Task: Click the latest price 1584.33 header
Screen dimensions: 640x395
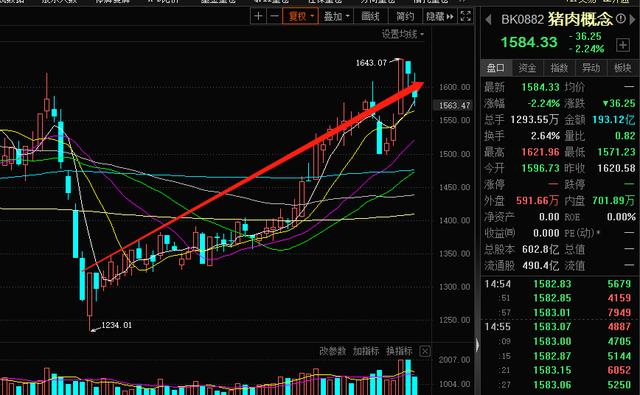Action: coord(529,42)
